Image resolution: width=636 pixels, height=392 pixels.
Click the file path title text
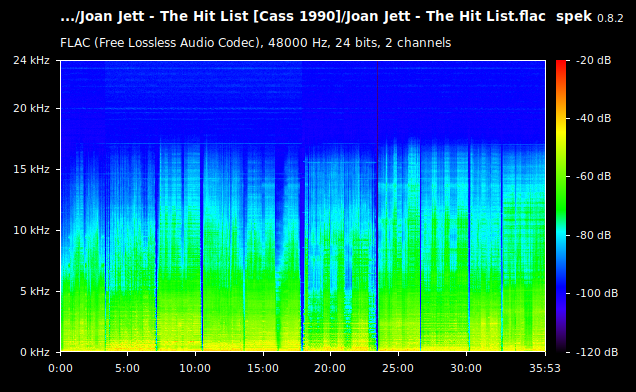(303, 17)
